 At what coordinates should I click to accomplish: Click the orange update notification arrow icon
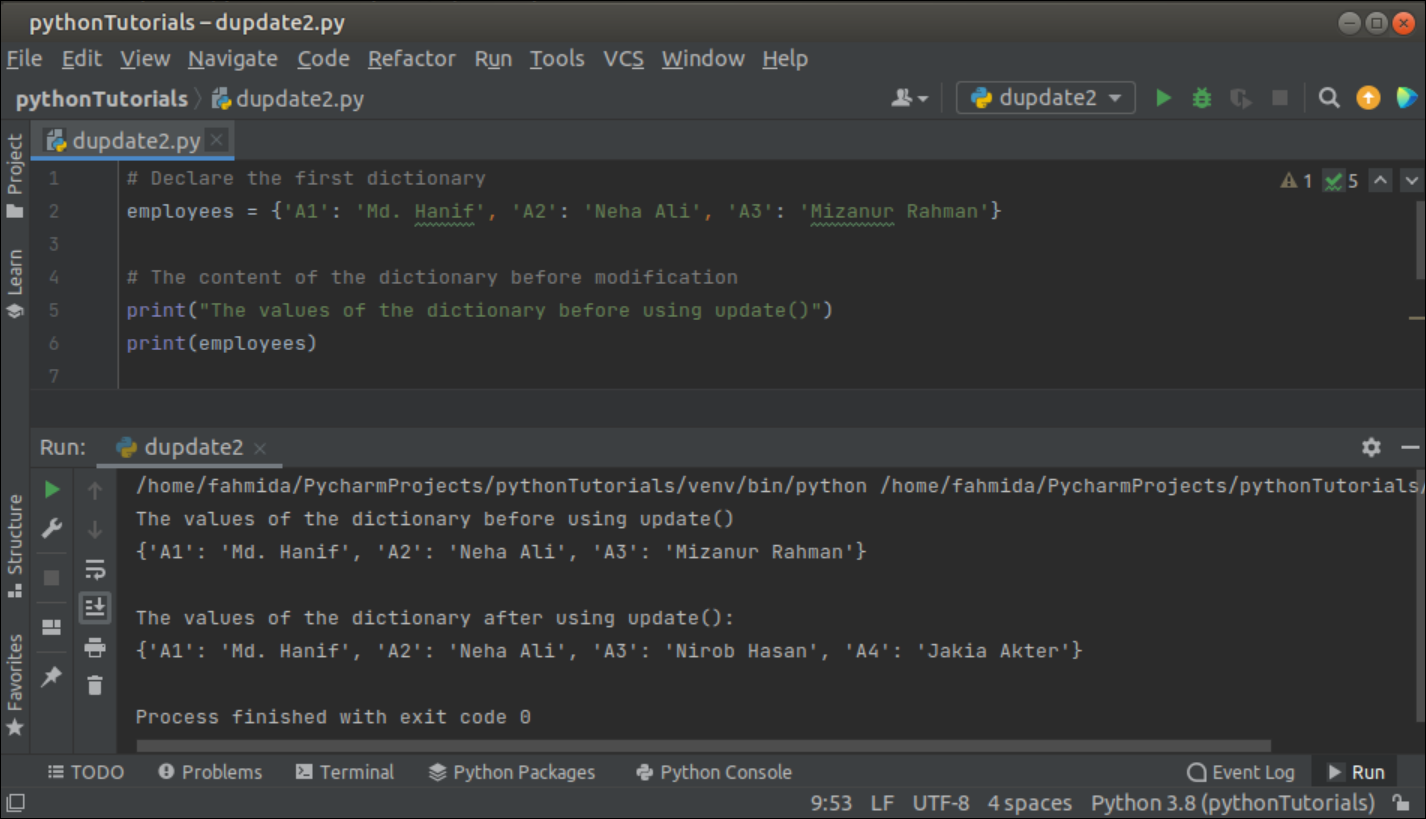[1367, 97]
